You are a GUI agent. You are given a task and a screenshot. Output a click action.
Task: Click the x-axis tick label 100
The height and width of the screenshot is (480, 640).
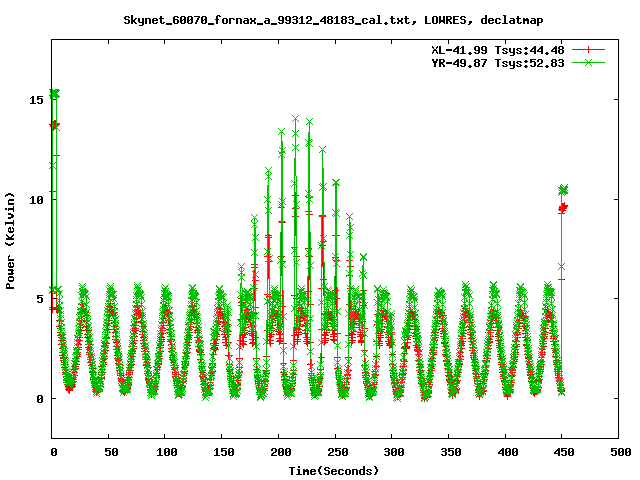(x=167, y=452)
